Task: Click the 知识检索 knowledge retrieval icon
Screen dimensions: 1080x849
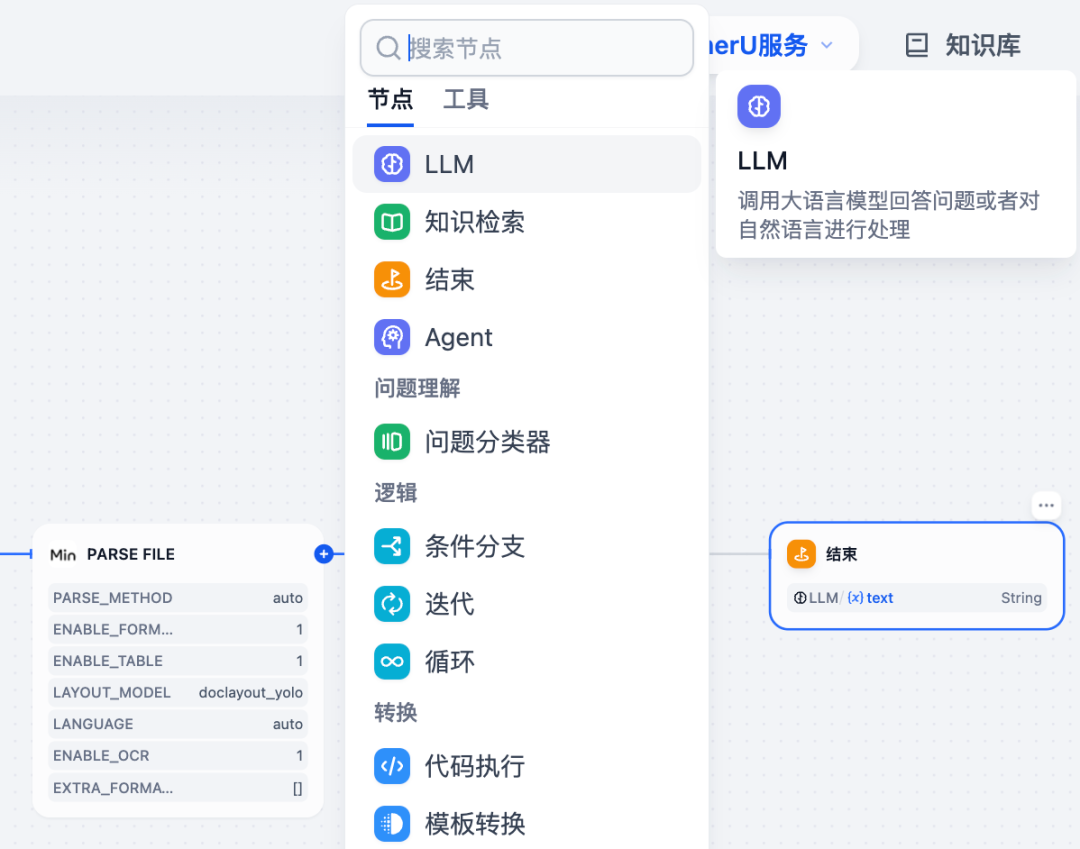Action: coord(391,222)
